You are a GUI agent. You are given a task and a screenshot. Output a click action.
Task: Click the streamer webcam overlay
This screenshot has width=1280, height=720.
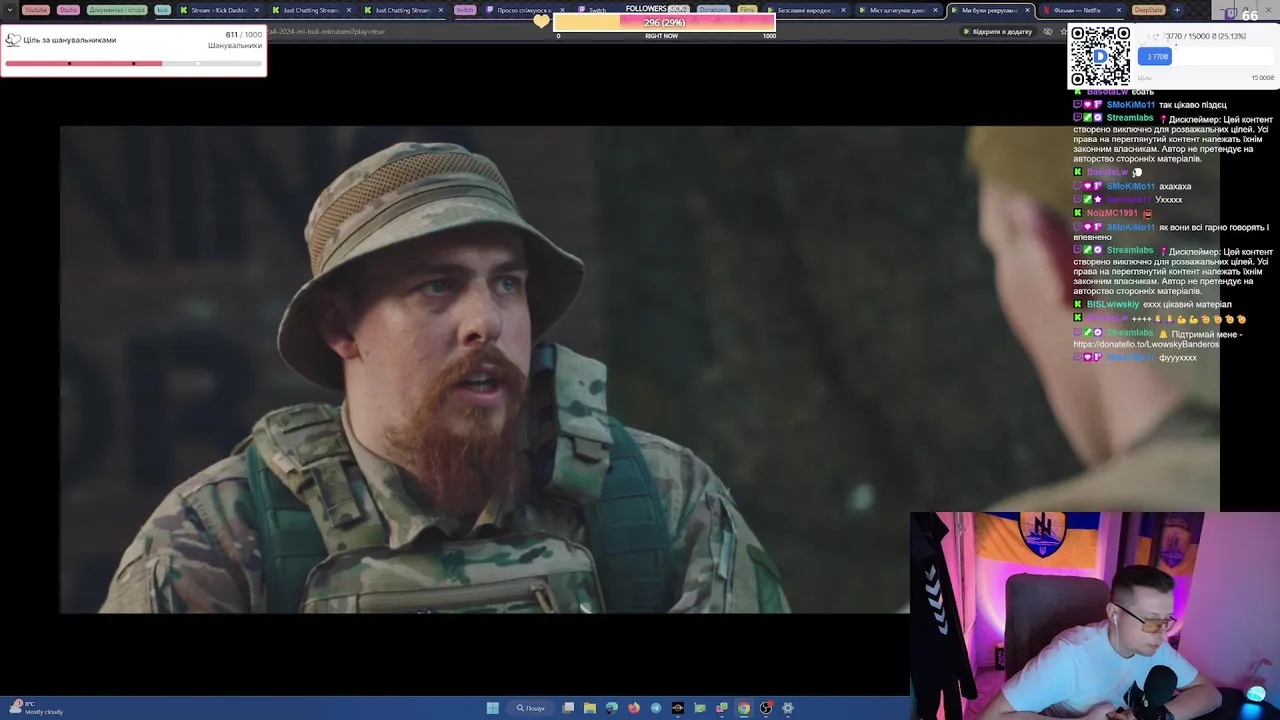pos(1095,616)
